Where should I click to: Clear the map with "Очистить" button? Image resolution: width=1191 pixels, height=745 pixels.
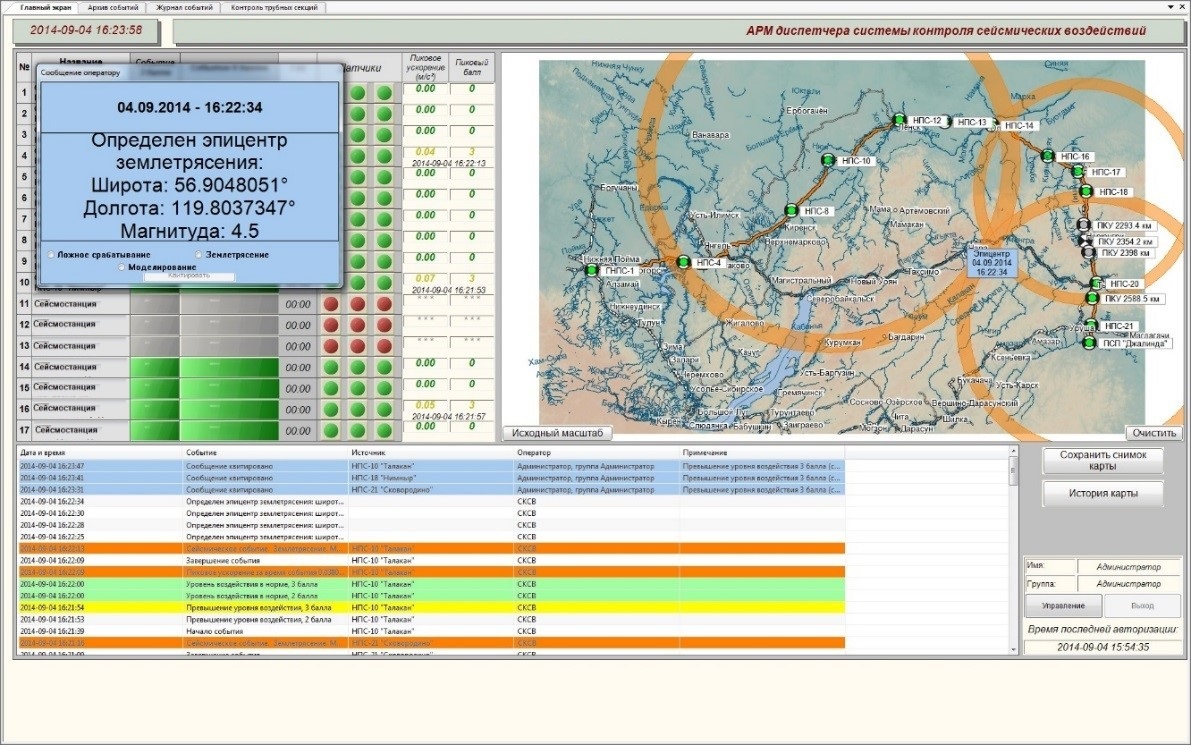1154,433
